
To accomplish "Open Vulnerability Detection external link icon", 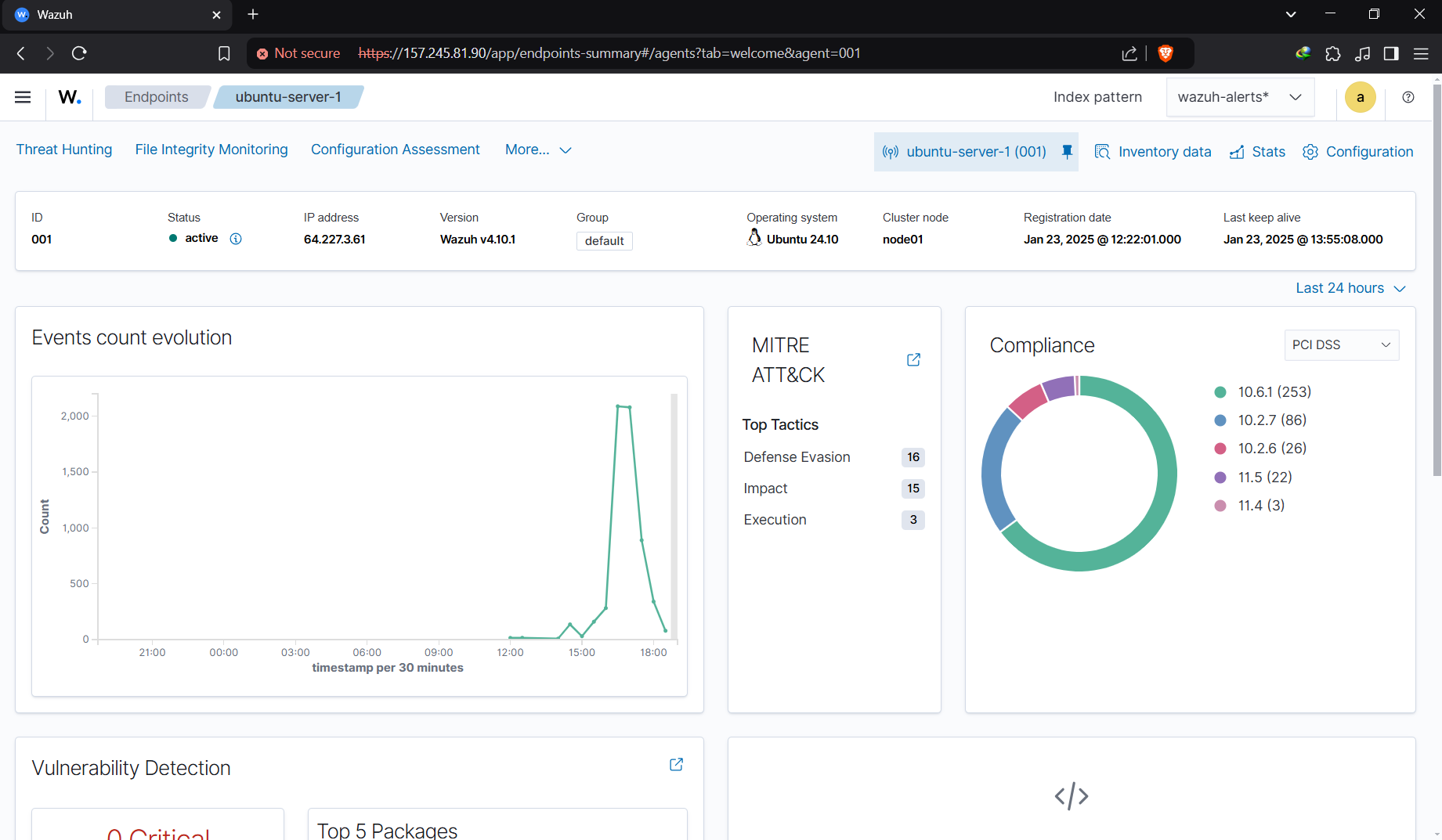I will pyautogui.click(x=676, y=764).
